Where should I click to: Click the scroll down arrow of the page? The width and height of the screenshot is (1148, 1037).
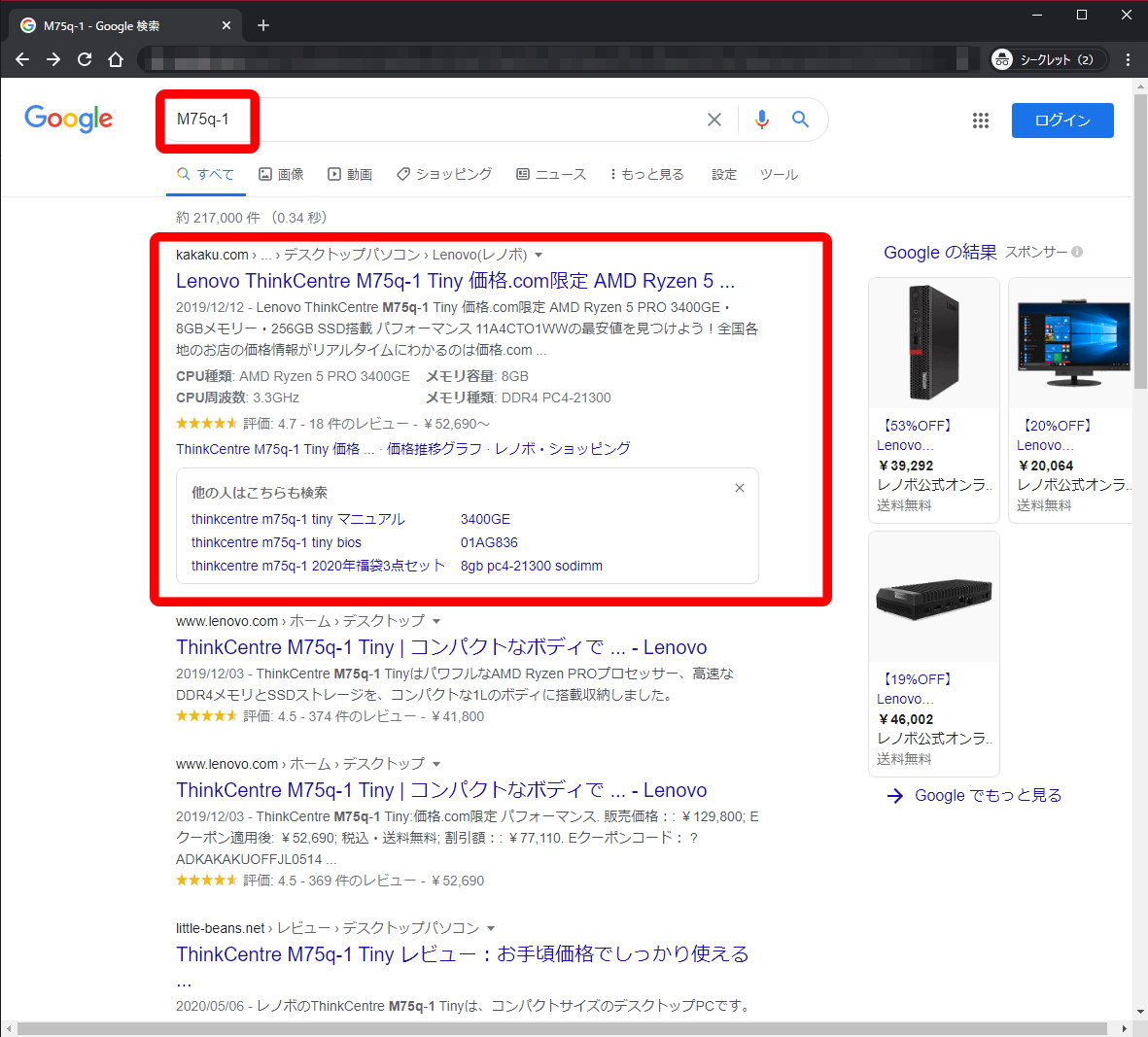coord(1140,1013)
